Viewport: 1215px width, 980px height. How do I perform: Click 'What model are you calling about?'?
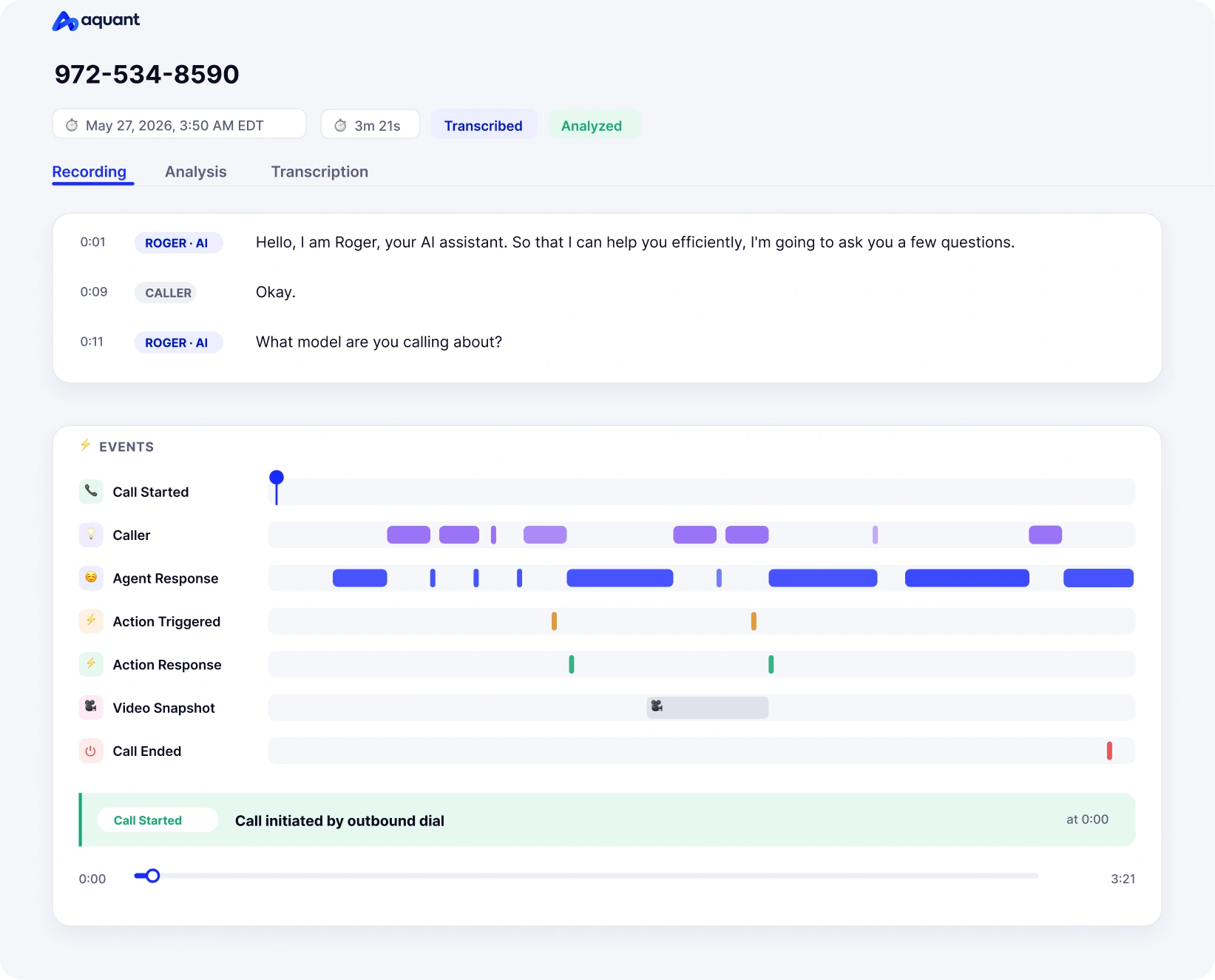(x=379, y=342)
